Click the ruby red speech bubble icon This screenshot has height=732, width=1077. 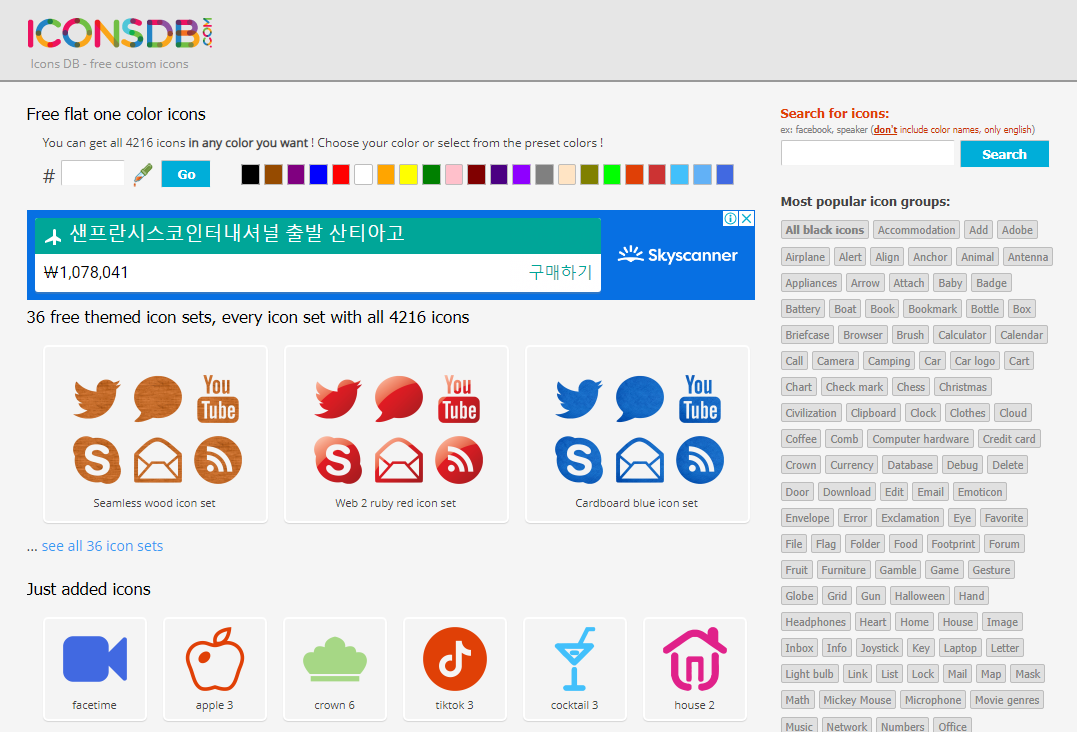[x=399, y=398]
